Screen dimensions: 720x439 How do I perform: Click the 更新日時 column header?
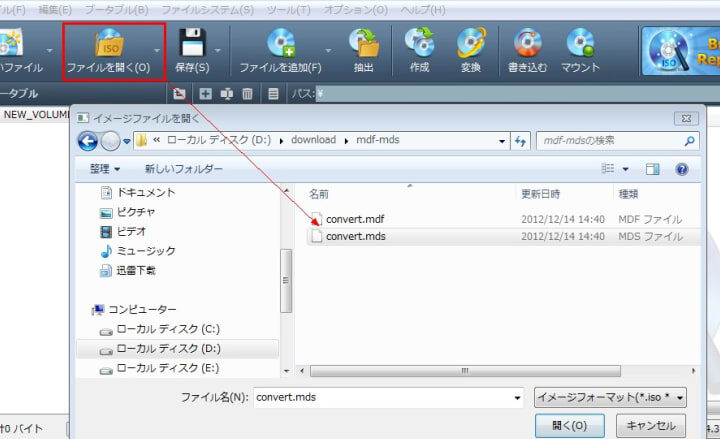[x=540, y=194]
